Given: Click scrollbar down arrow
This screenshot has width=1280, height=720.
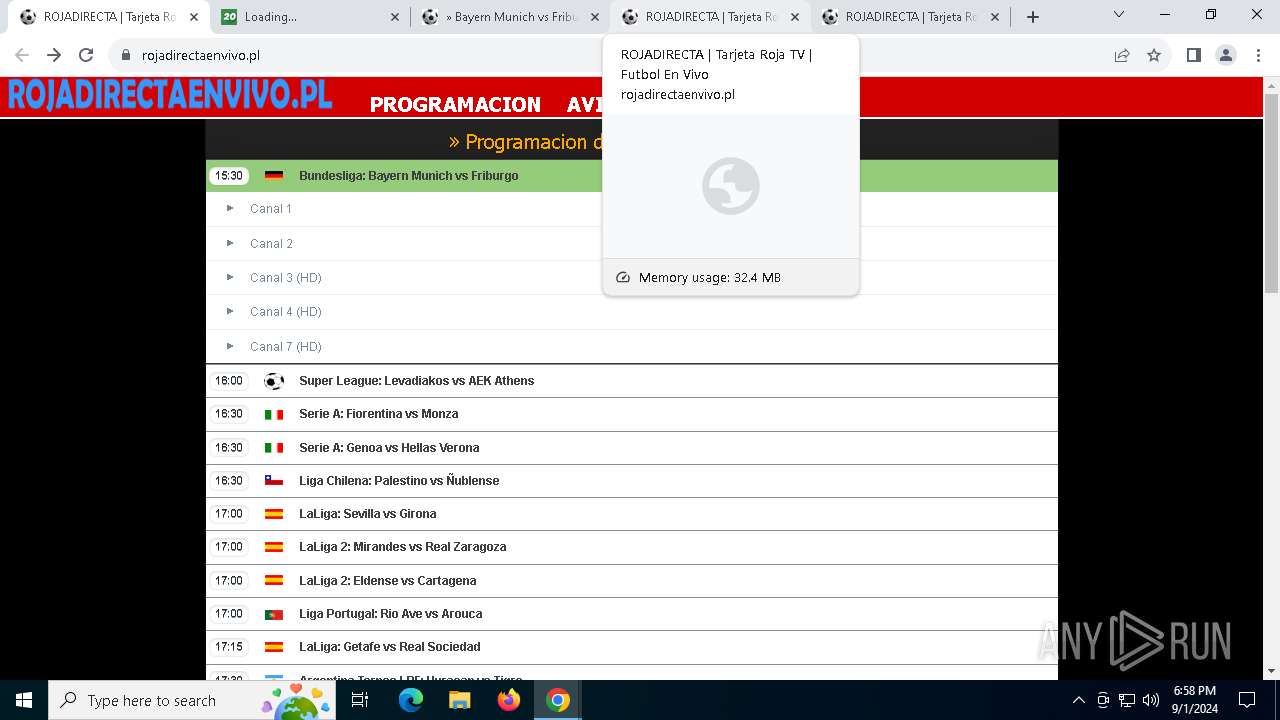Looking at the screenshot, I should 1271,671.
